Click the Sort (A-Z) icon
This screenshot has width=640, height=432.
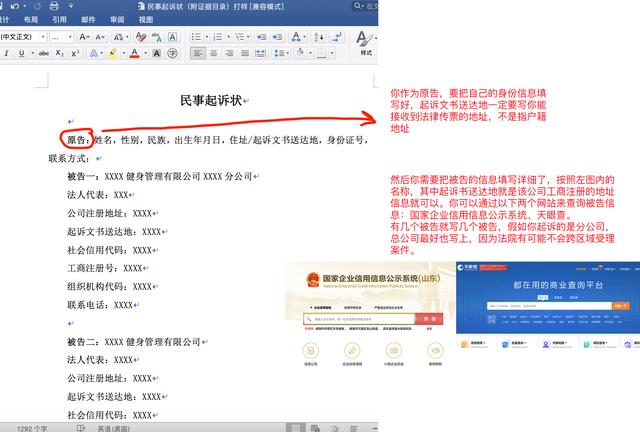[x=319, y=37]
